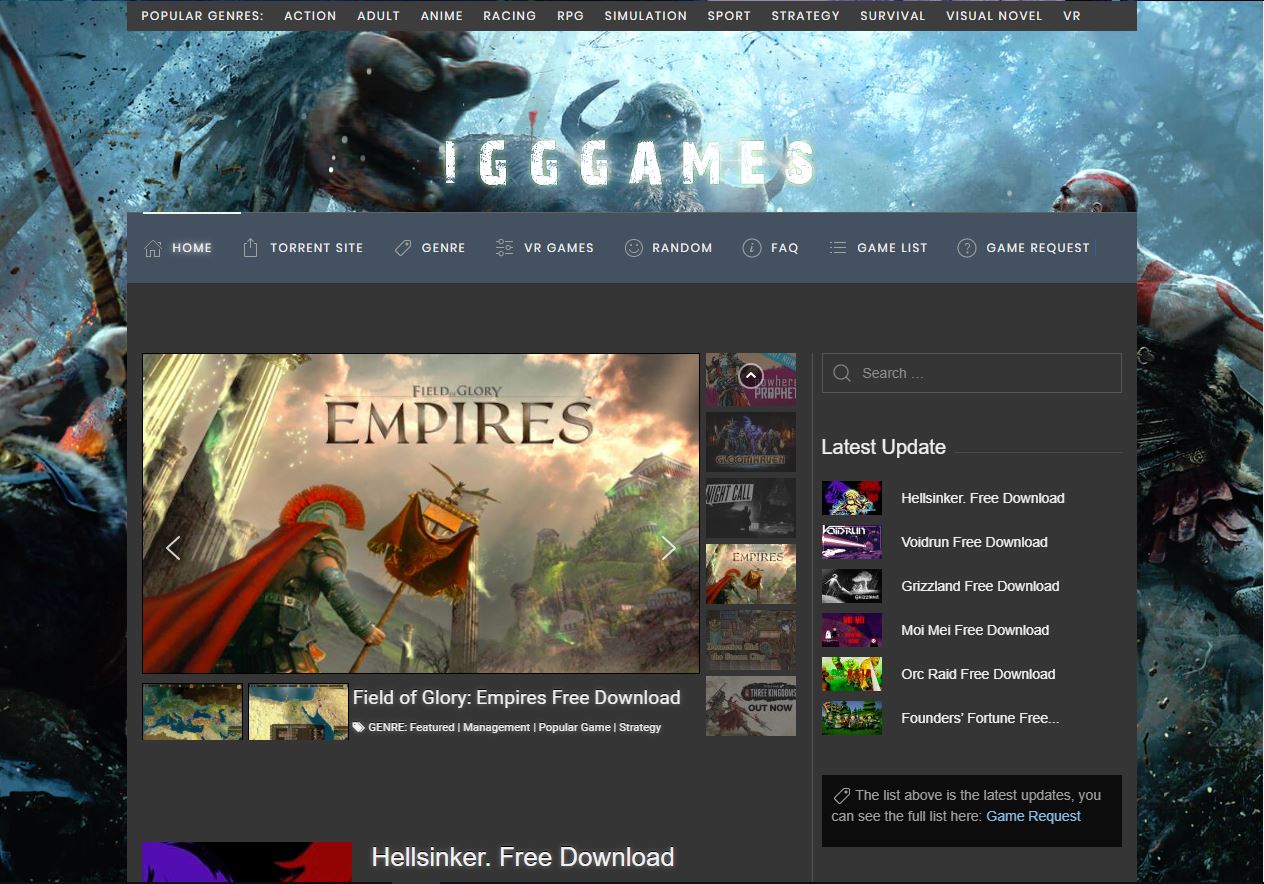Click the tag icon before GENRE label
This screenshot has width=1264, height=884.
pyautogui.click(x=359, y=728)
